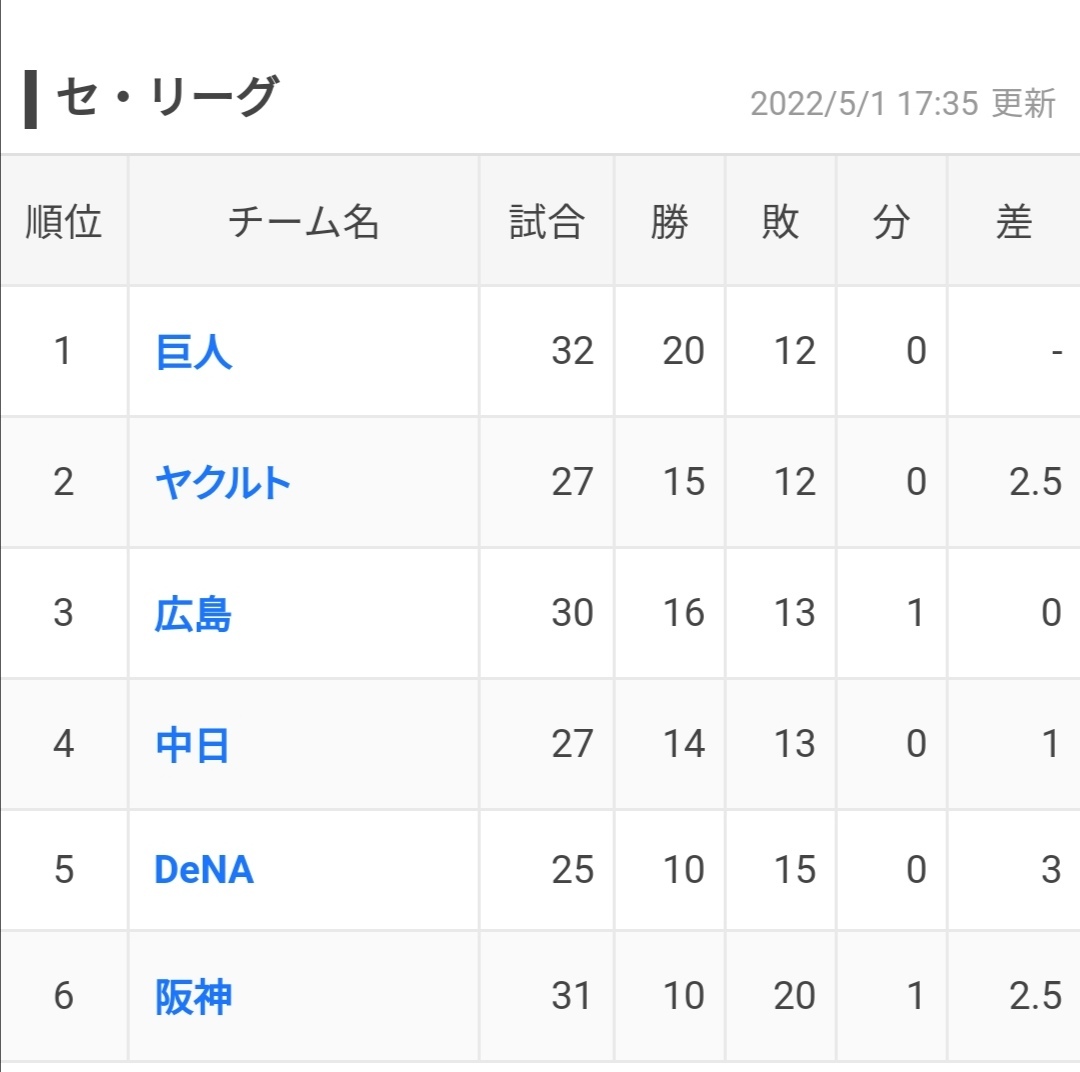Select the 中日 team link
The height and width of the screenshot is (1072, 1080).
point(193,745)
